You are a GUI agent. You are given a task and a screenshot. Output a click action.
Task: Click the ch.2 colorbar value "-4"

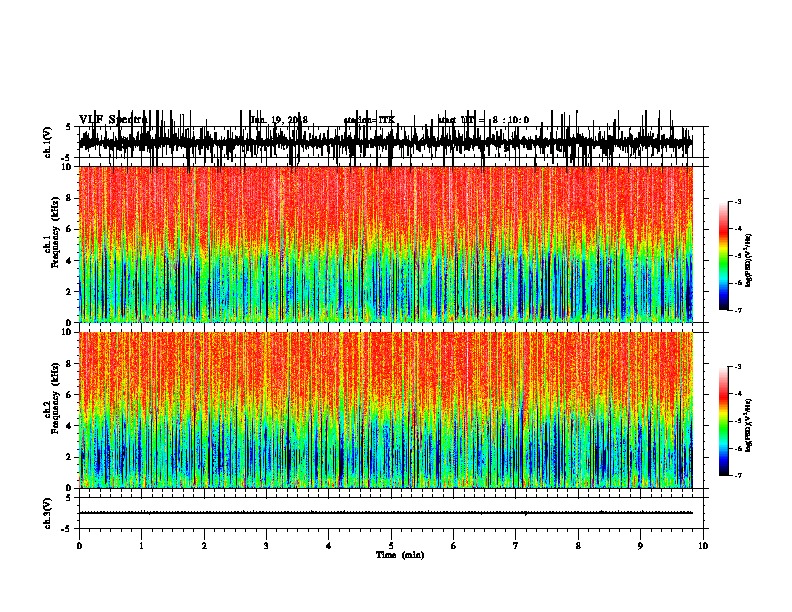point(737,394)
